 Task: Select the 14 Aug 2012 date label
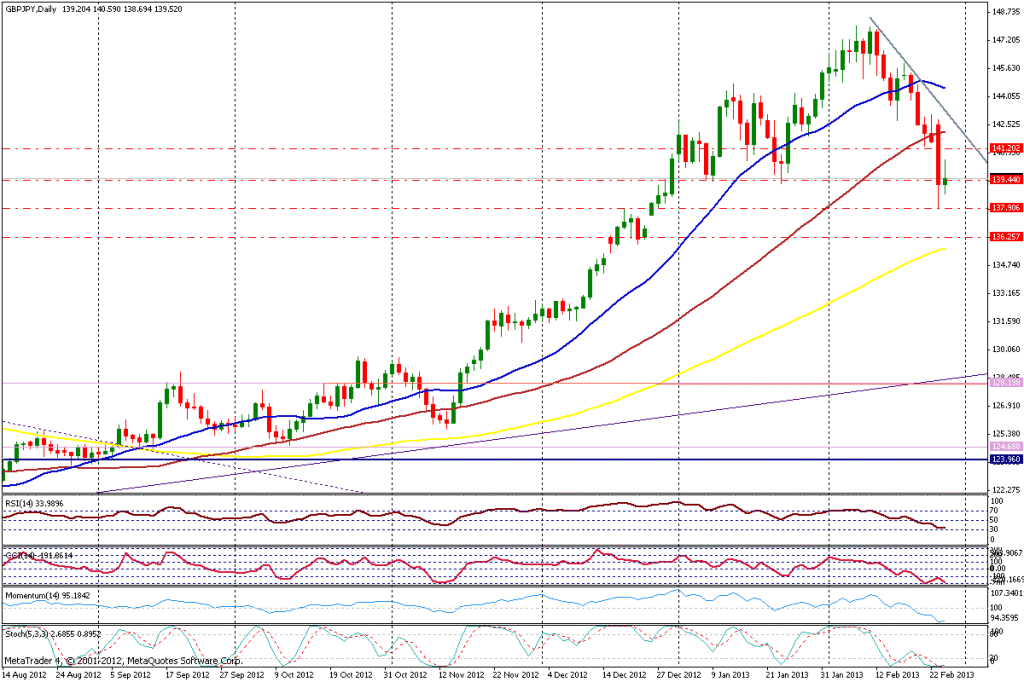[x=22, y=676]
